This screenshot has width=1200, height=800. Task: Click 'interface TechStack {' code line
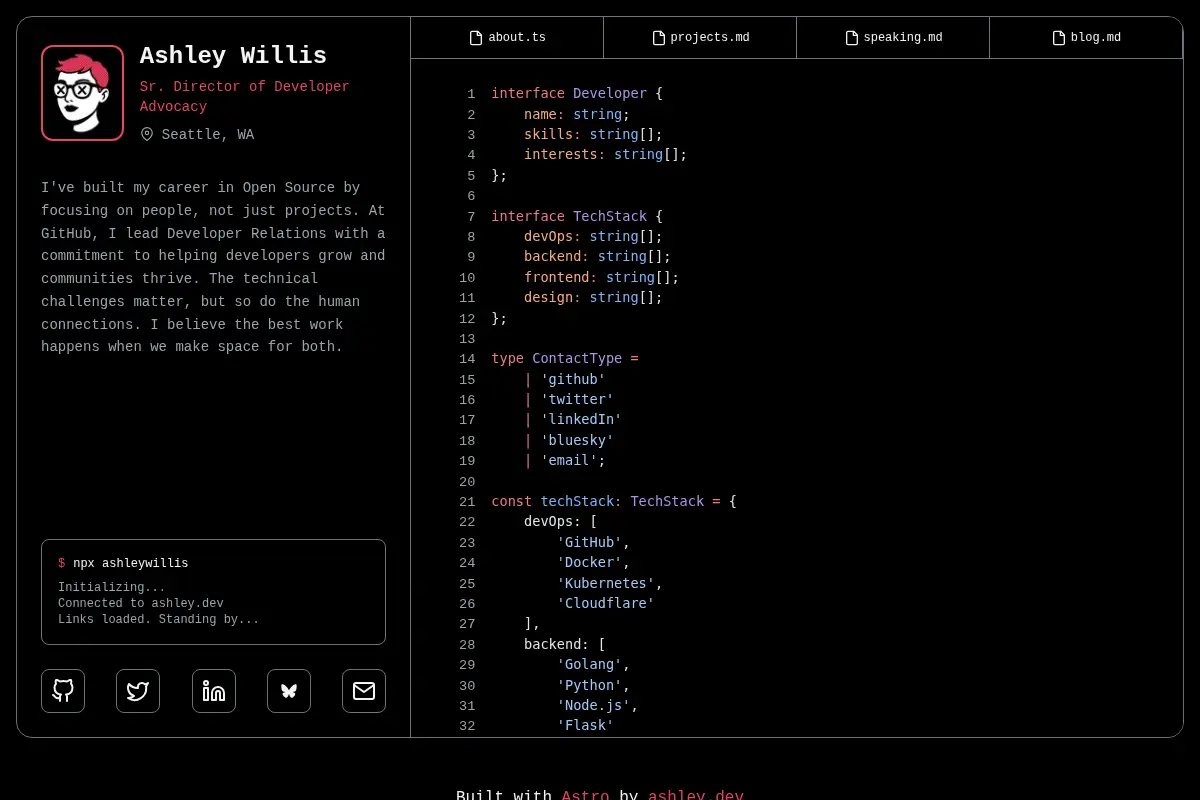click(577, 216)
